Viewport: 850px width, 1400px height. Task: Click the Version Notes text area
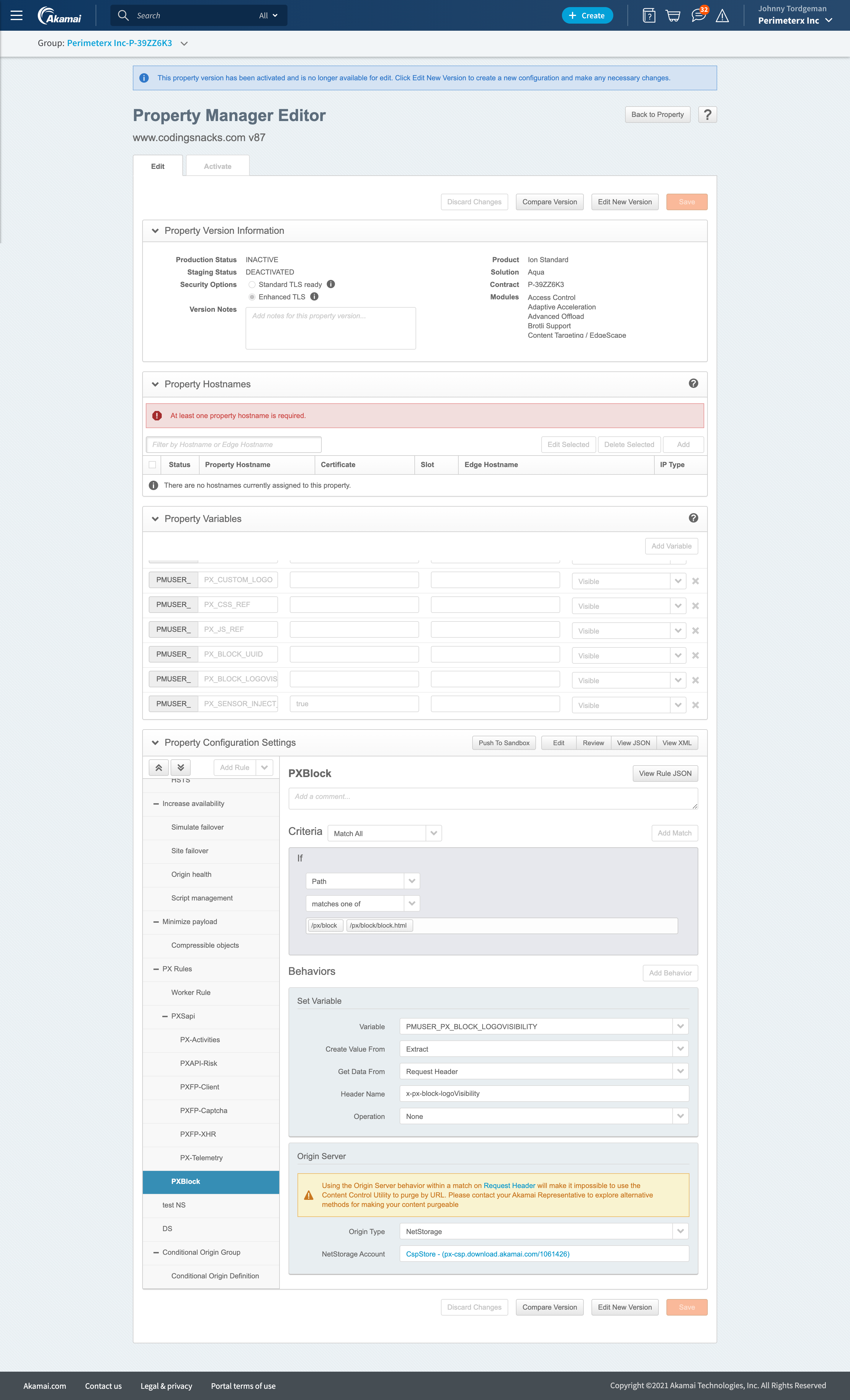point(330,328)
